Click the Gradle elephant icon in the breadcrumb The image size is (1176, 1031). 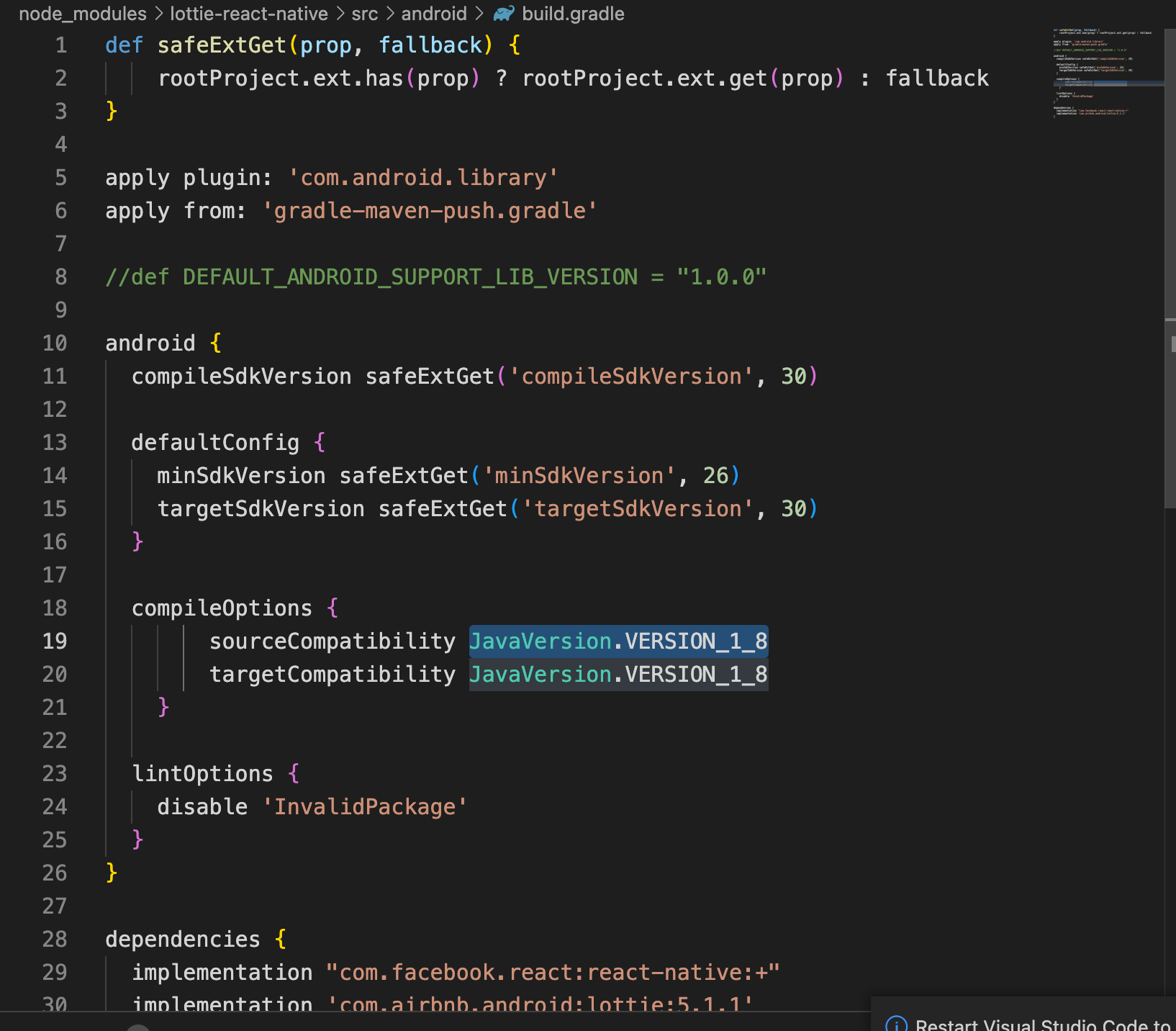pos(502,13)
